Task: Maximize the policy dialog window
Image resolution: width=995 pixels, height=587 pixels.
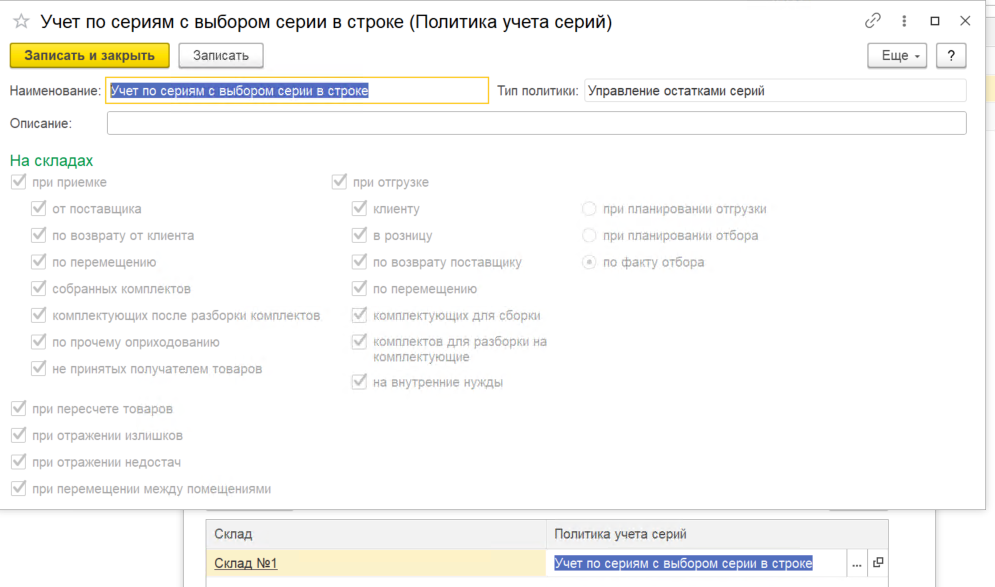Action: [935, 20]
